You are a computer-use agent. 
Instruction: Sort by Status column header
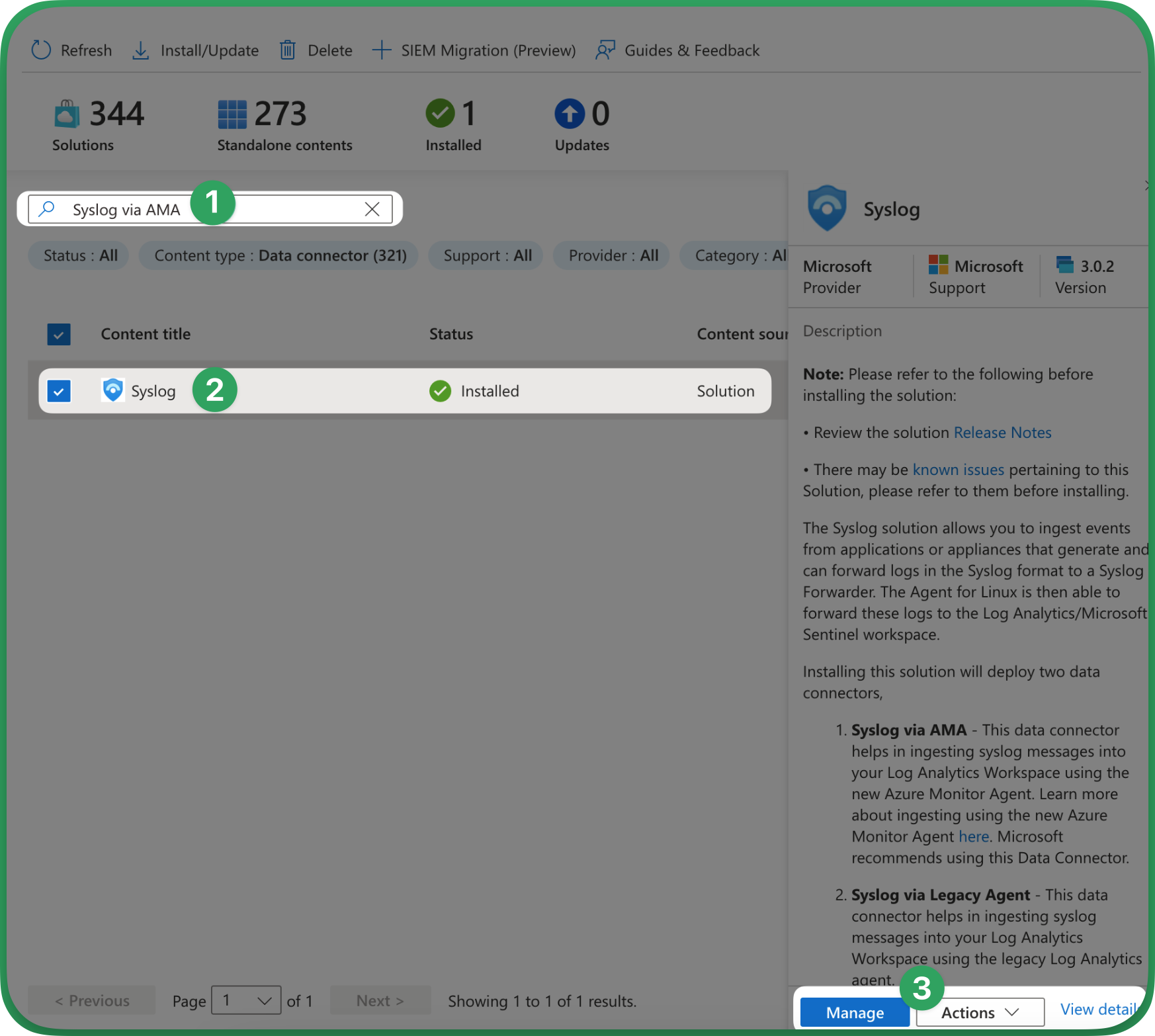[450, 334]
